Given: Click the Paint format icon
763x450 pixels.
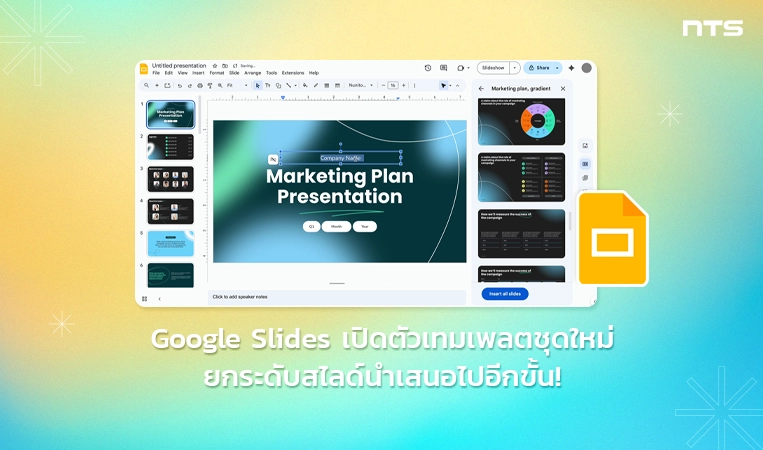Looking at the screenshot, I should point(210,86).
